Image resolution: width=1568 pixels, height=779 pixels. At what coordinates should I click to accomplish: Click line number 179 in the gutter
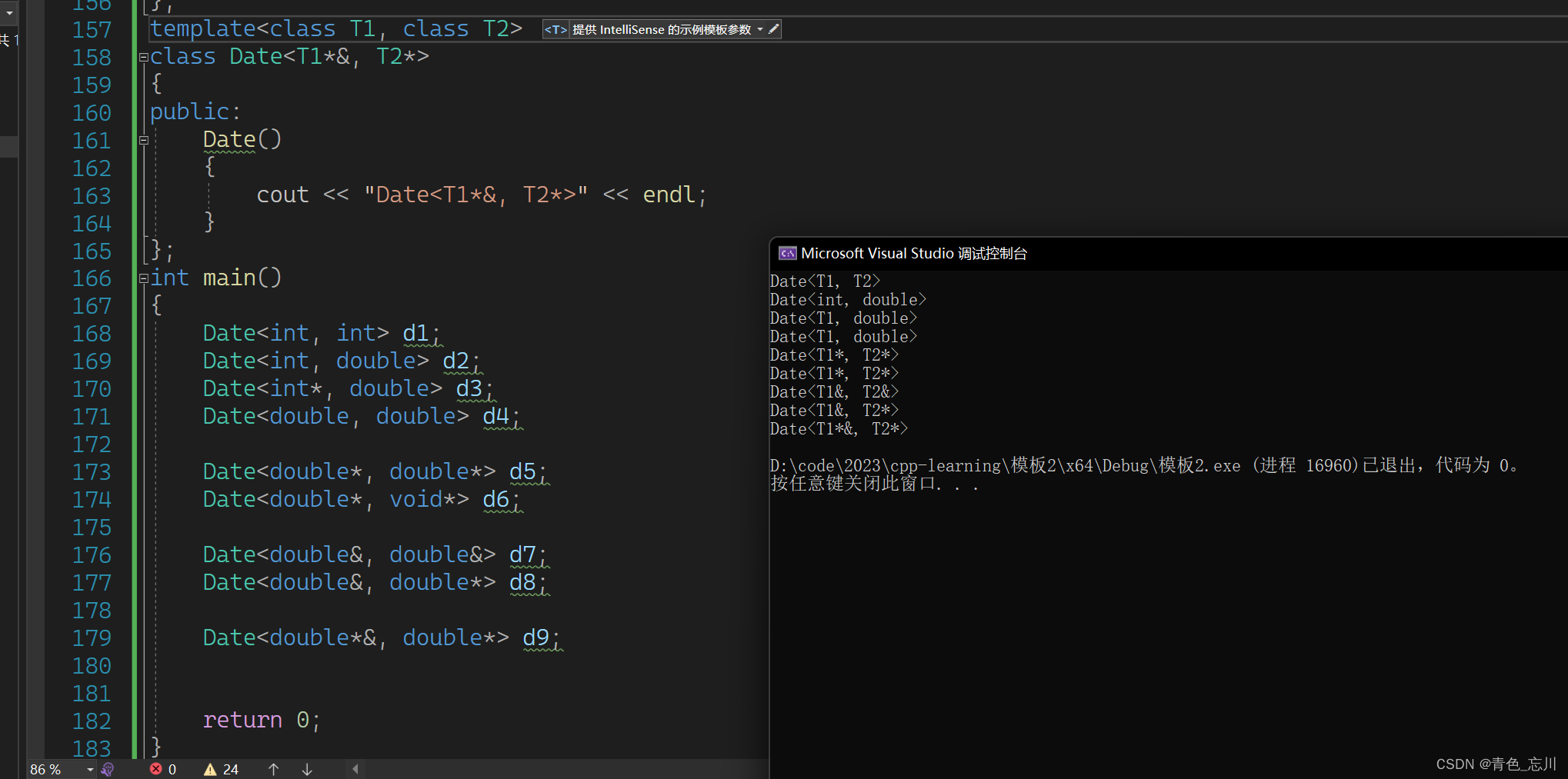coord(92,638)
